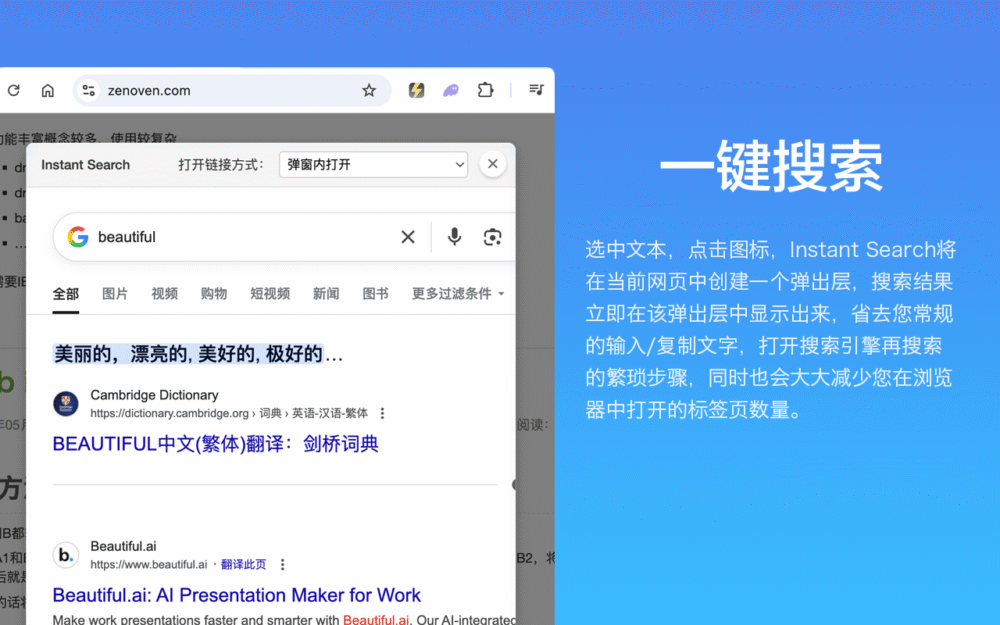Start Google voice search with the microphone

pos(454,237)
